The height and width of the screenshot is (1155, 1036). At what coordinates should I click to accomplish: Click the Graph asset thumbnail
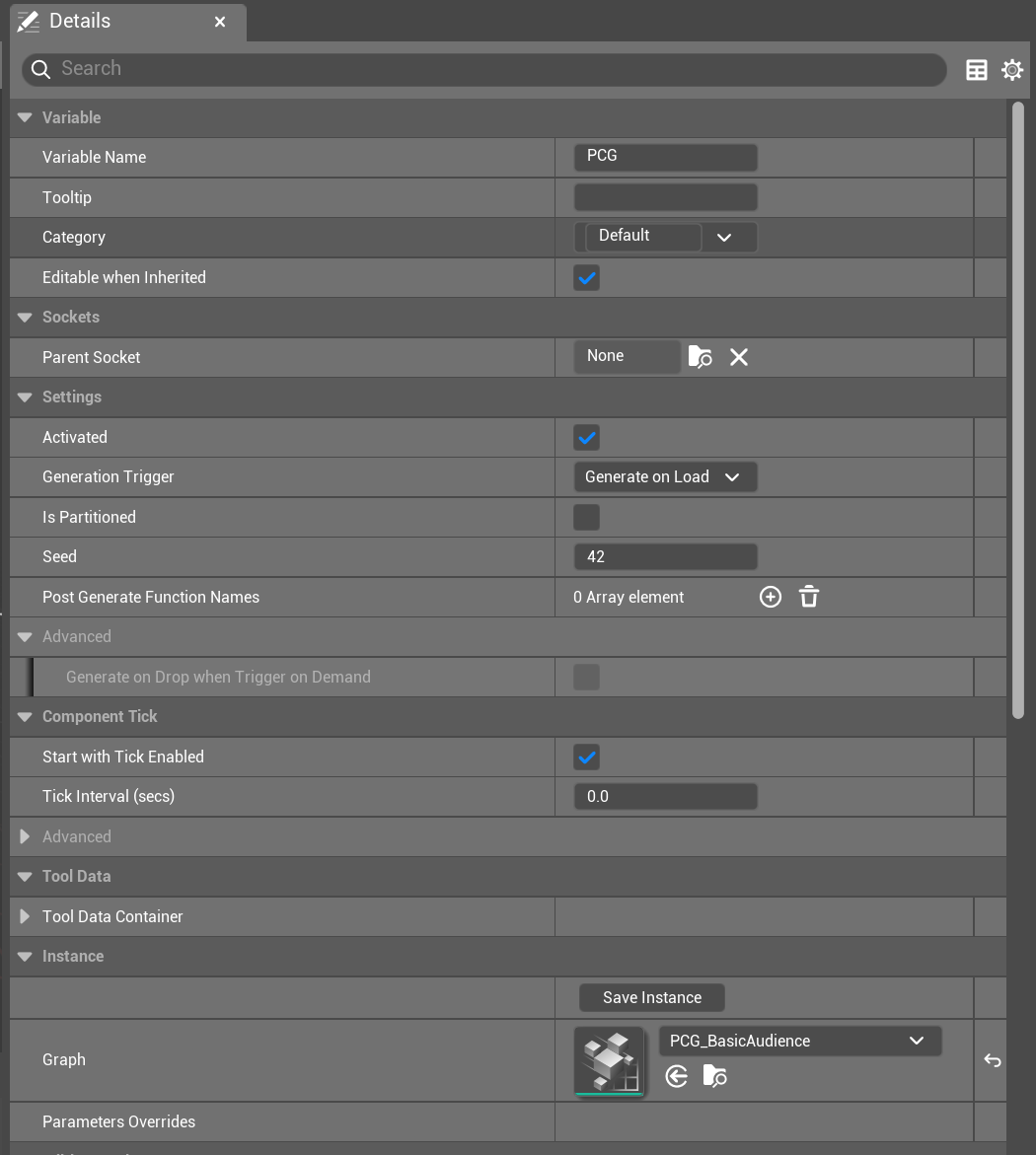609,1061
